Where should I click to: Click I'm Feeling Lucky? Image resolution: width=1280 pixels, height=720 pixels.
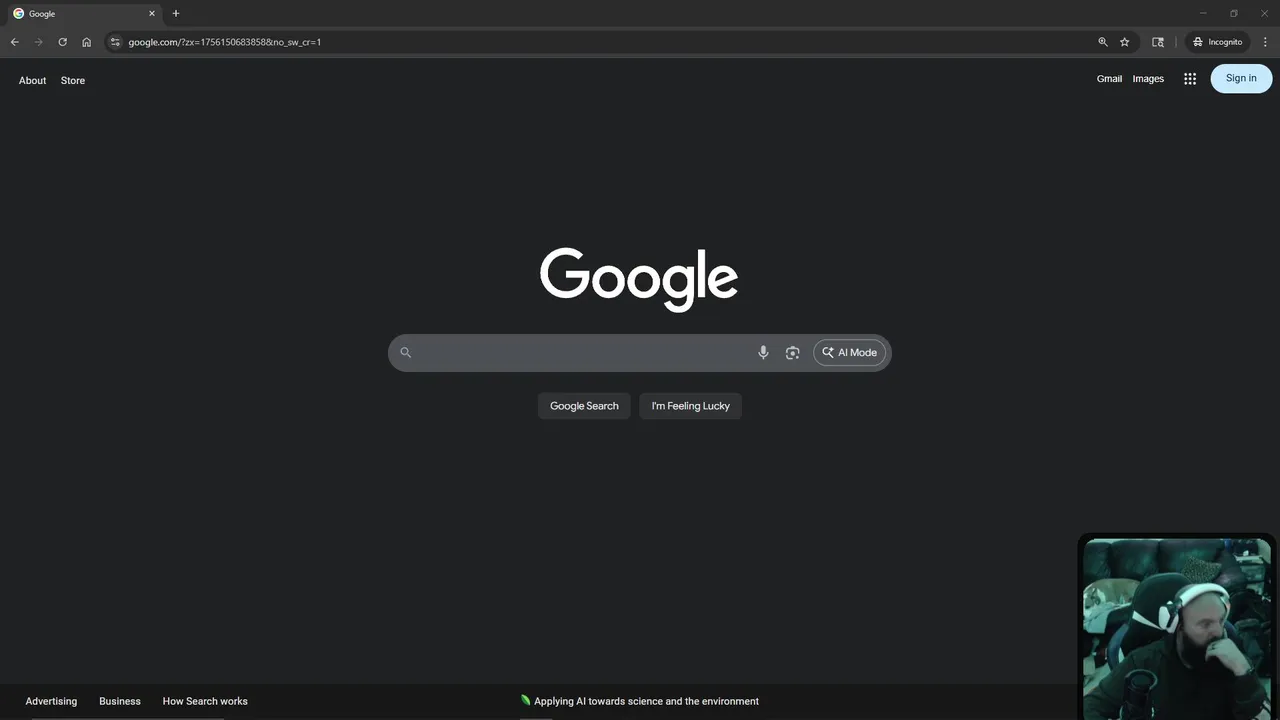691,406
